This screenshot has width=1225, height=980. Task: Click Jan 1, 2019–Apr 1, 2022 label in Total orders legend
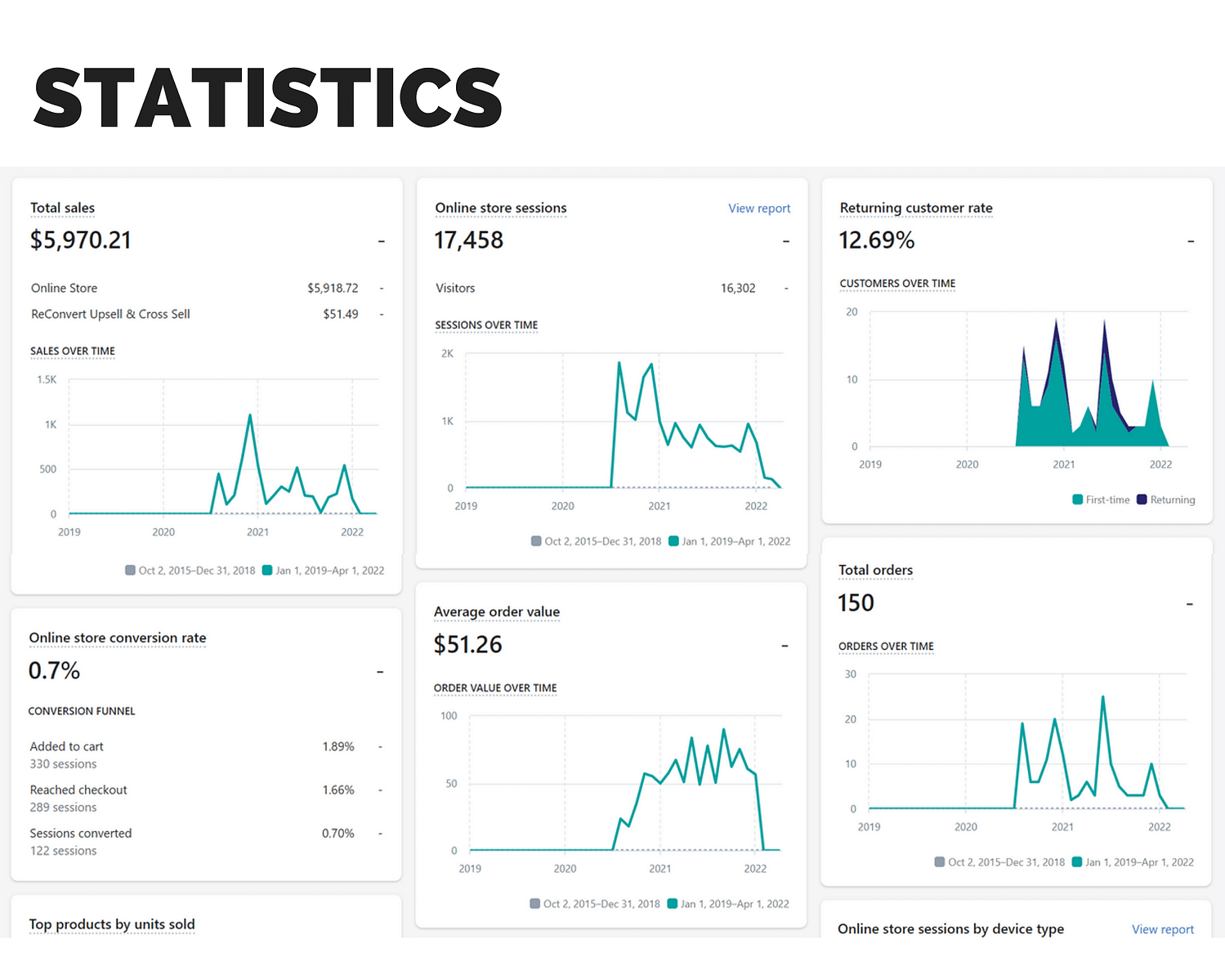click(1139, 861)
